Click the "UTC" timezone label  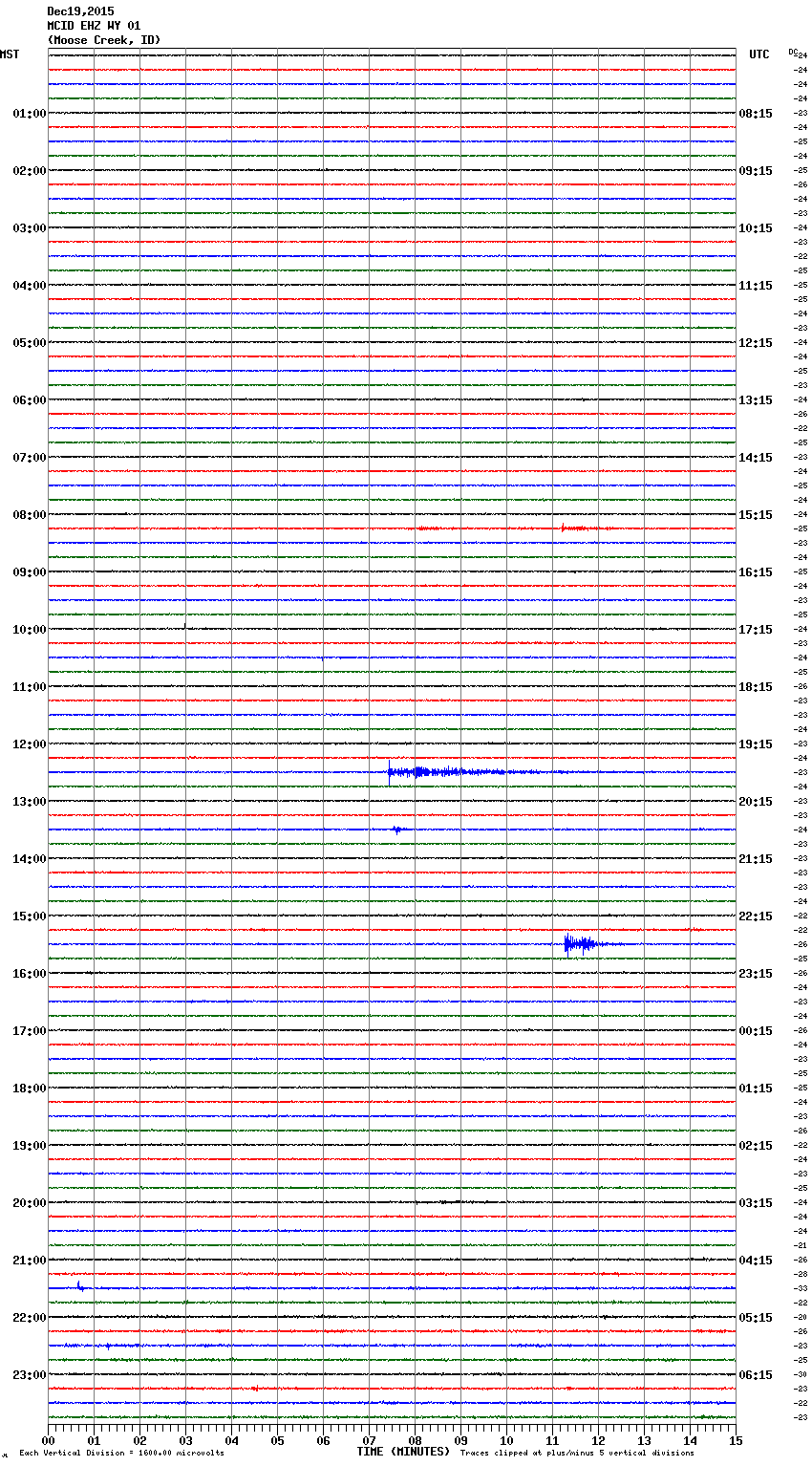tap(759, 54)
